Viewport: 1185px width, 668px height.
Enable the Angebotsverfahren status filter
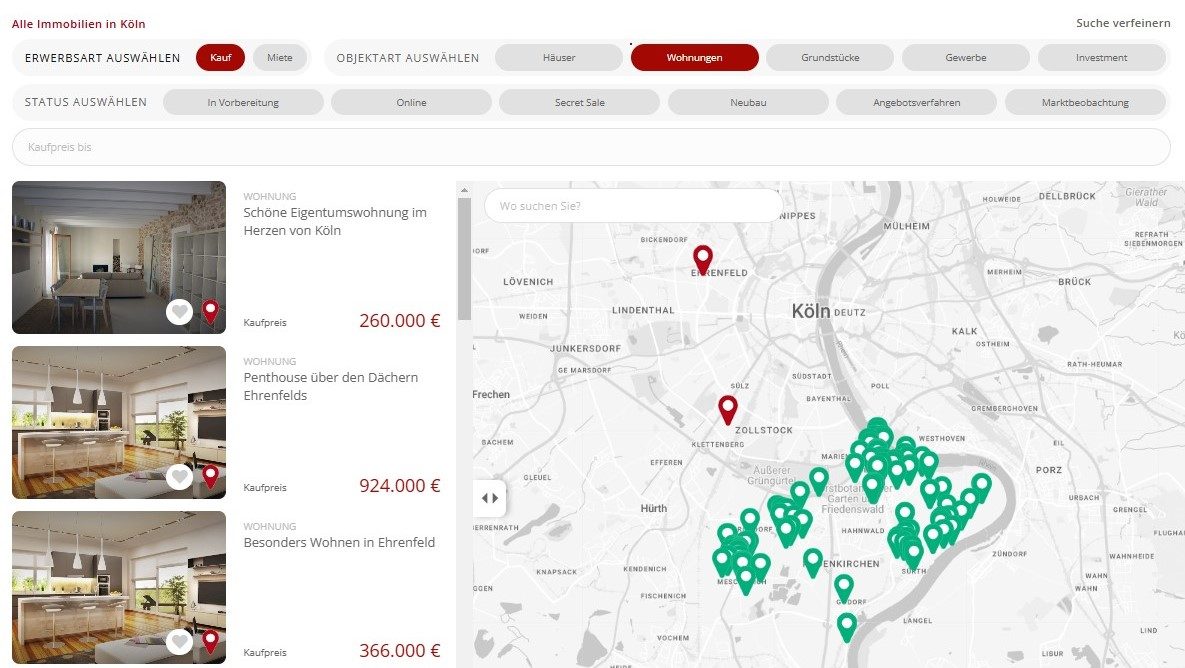click(917, 102)
